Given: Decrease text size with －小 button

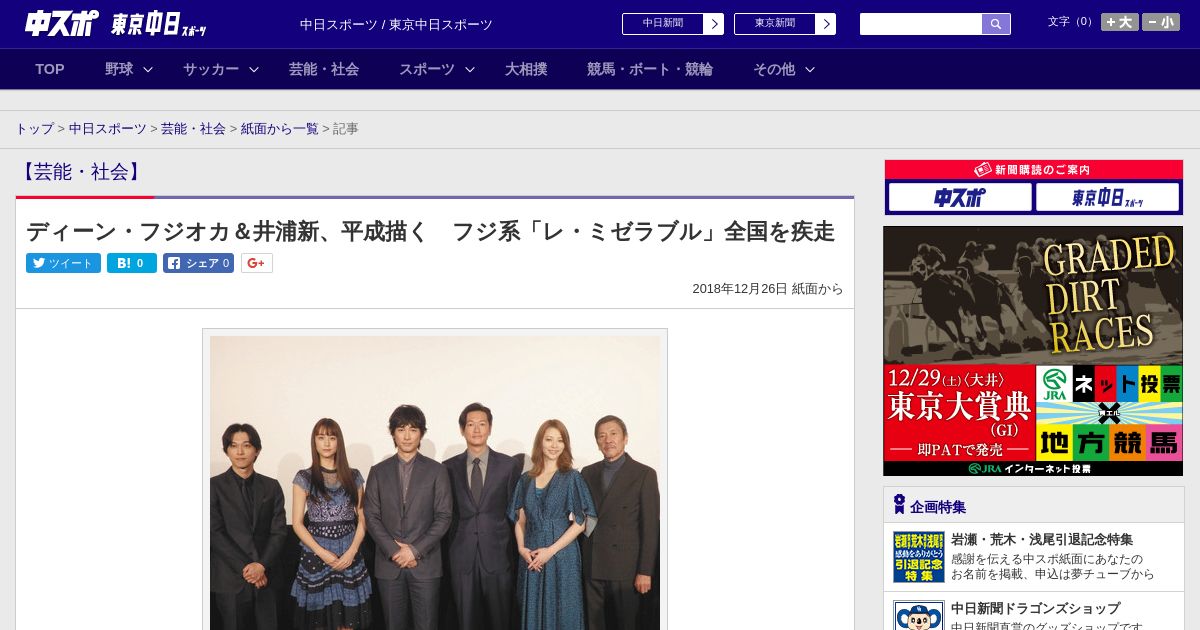Looking at the screenshot, I should pos(1161,22).
